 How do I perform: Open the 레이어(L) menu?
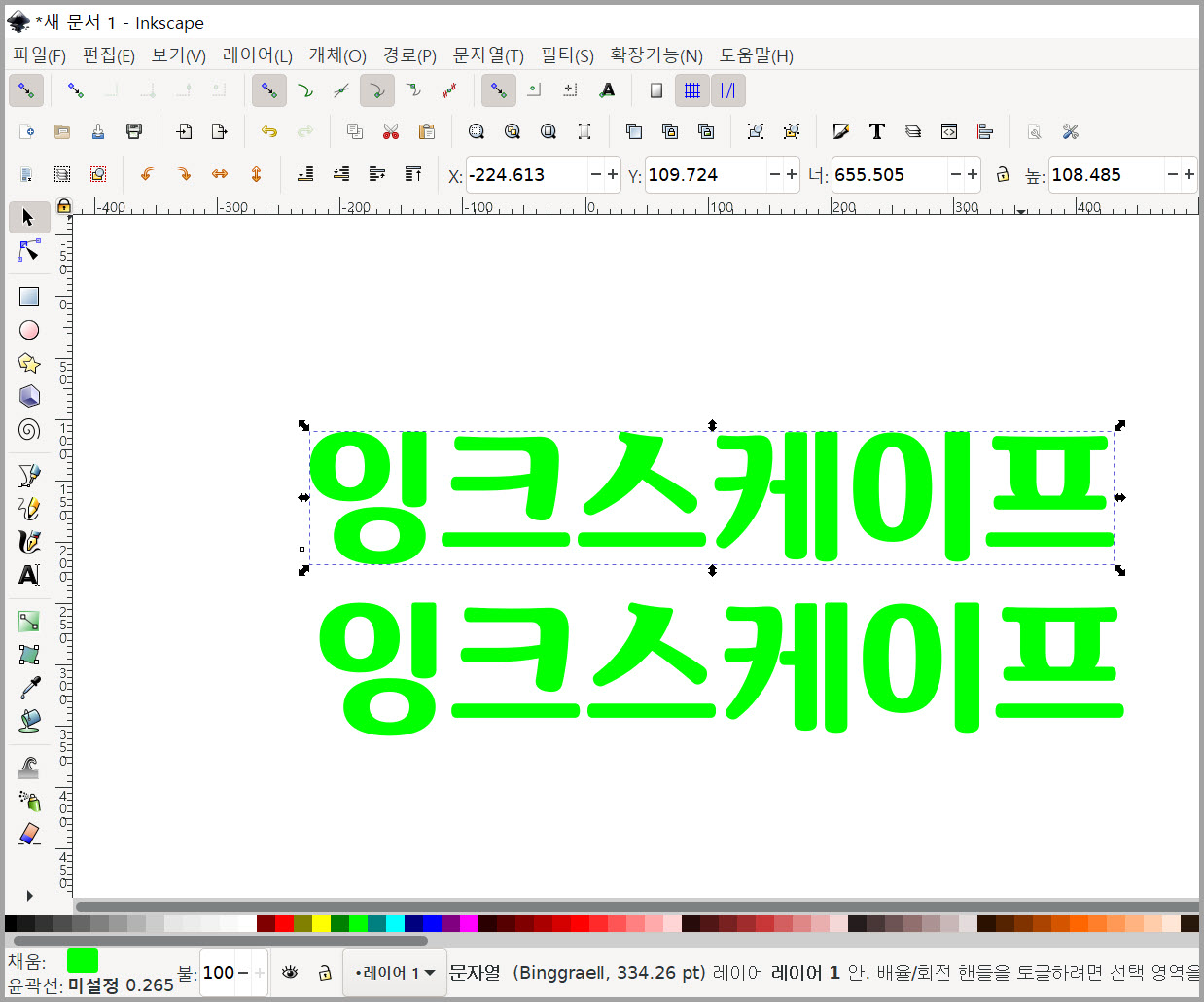pyautogui.click(x=258, y=55)
